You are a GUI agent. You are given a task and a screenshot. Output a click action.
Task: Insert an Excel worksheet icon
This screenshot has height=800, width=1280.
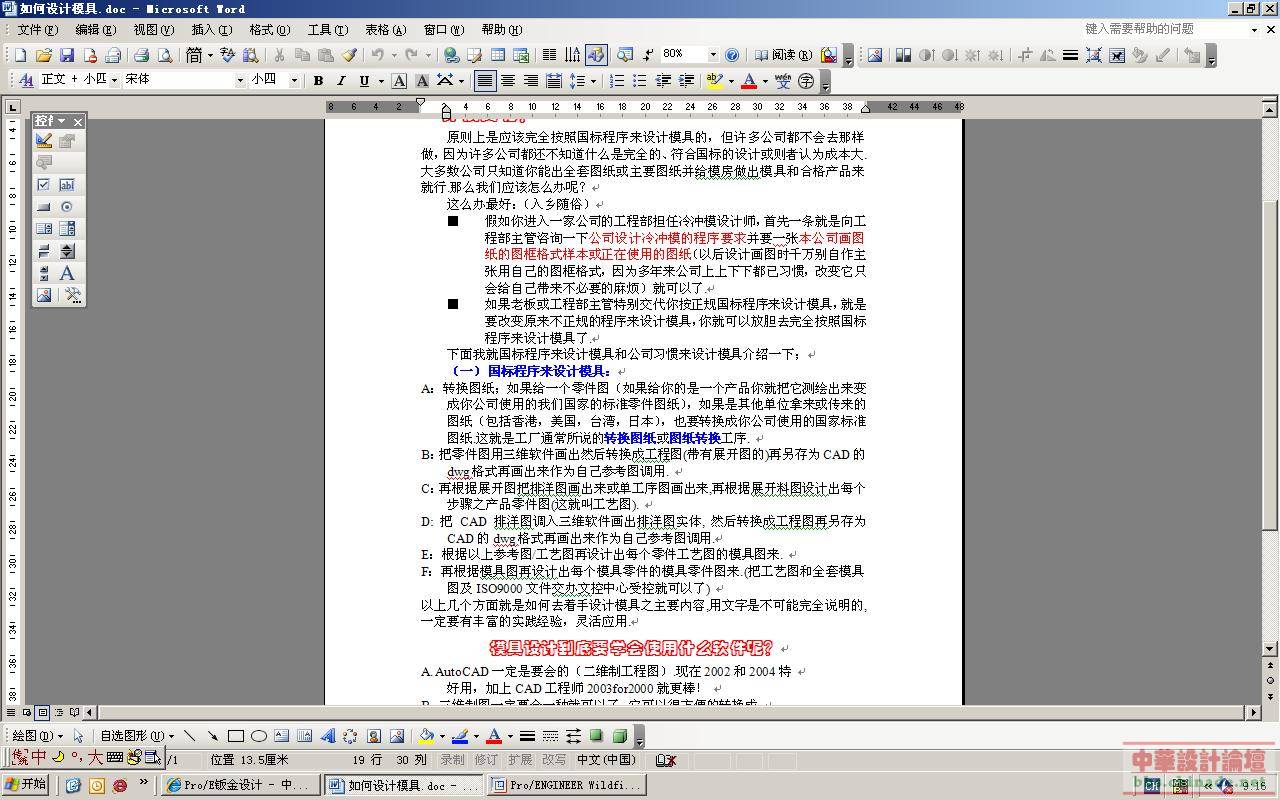click(x=520, y=55)
